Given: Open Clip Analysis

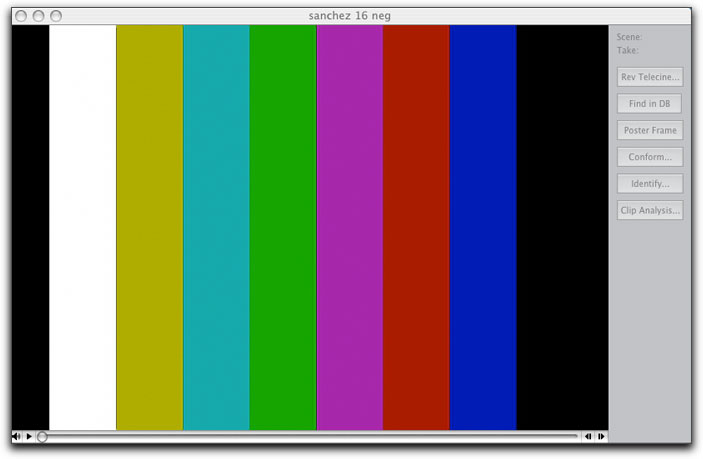Looking at the screenshot, I should tap(650, 210).
